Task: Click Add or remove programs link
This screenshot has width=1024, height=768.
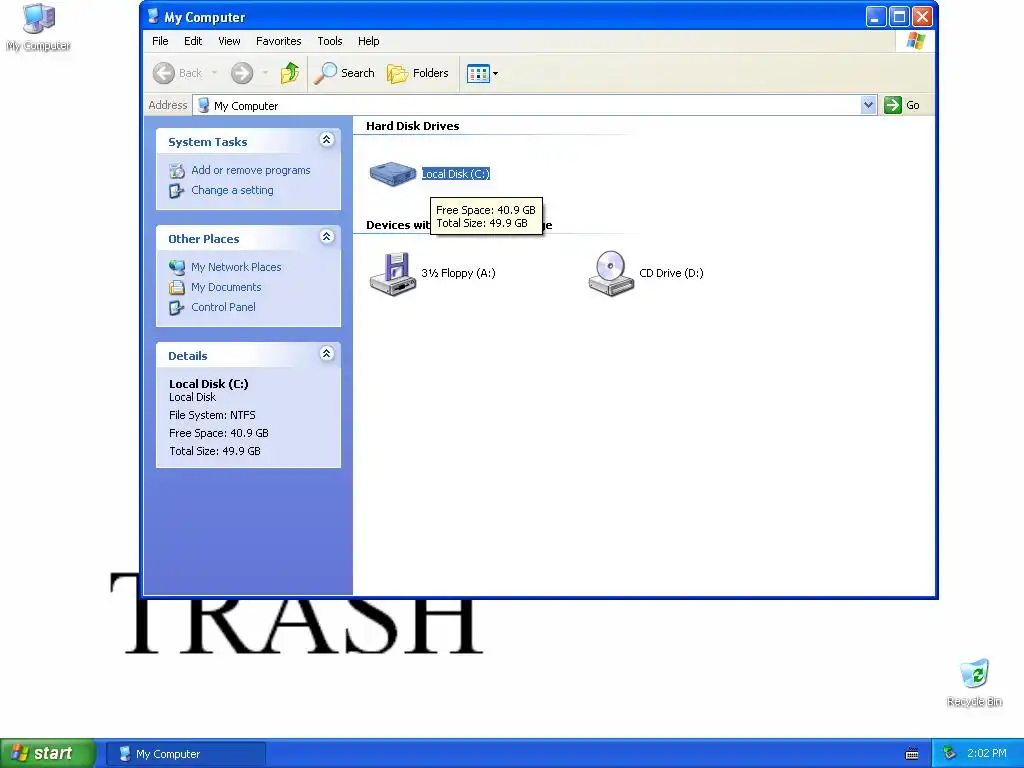Action: tap(251, 170)
